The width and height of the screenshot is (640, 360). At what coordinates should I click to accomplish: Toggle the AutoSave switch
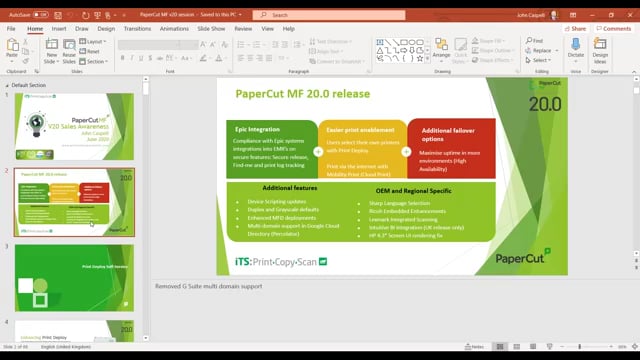[40, 15]
